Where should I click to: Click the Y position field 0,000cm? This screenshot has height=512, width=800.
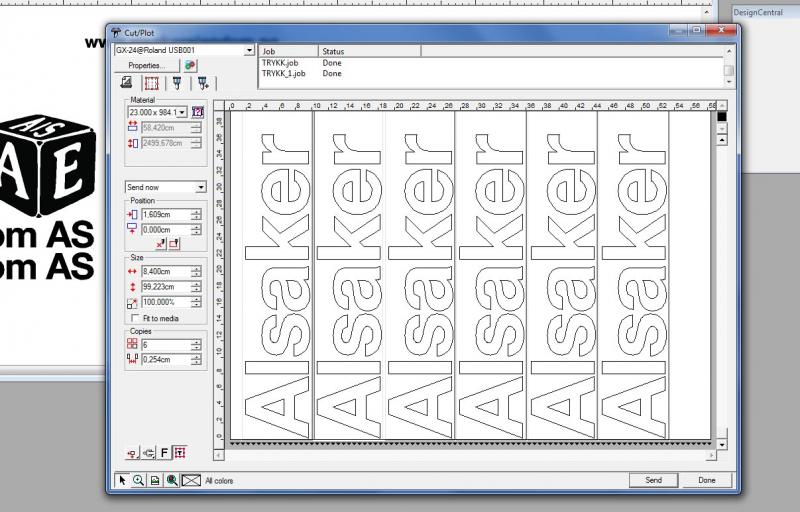coord(166,229)
